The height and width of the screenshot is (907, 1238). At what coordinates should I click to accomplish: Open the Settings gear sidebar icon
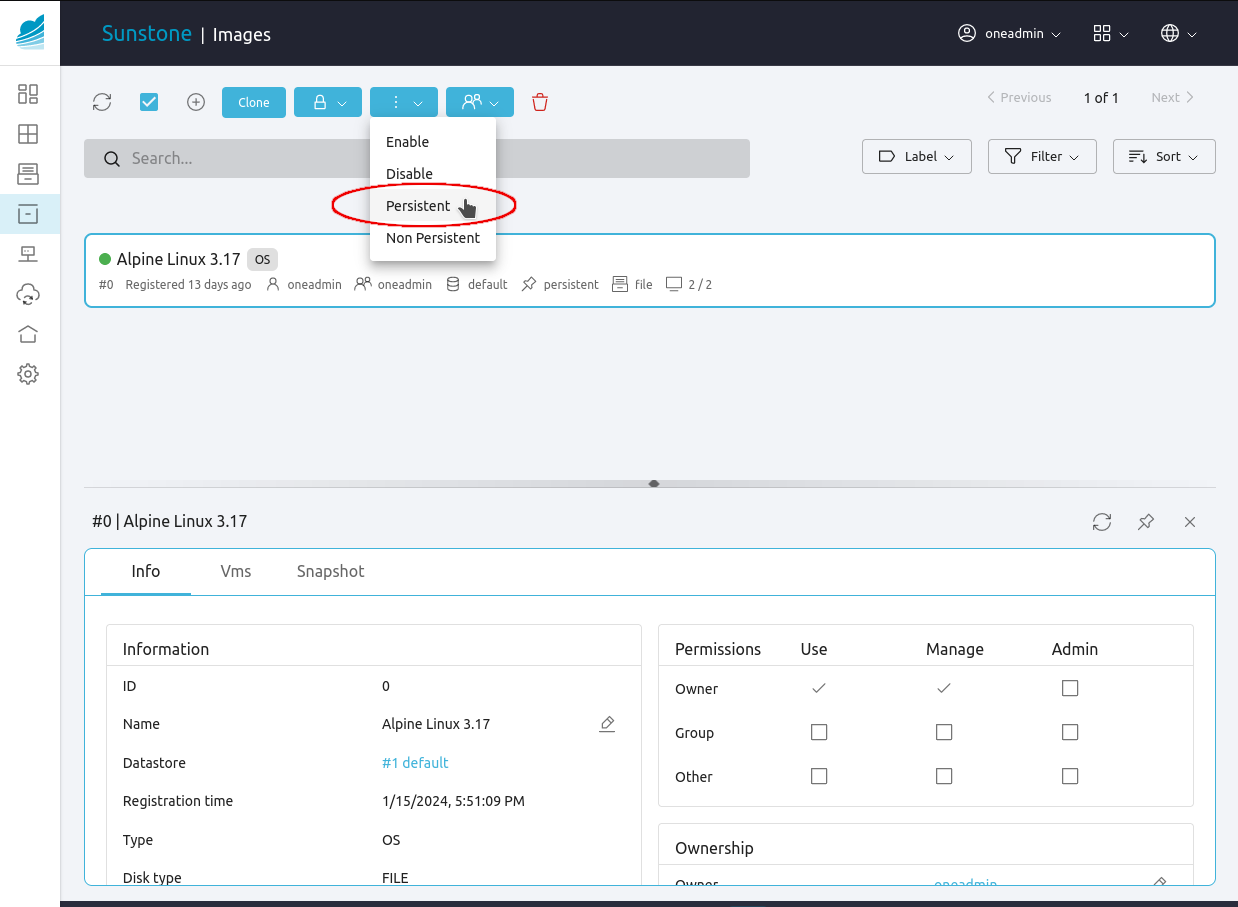pyautogui.click(x=28, y=374)
